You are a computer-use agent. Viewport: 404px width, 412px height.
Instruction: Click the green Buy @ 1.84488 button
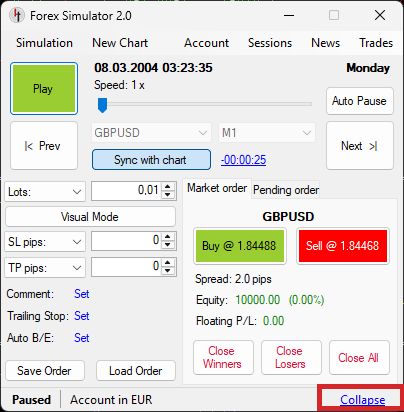click(240, 246)
